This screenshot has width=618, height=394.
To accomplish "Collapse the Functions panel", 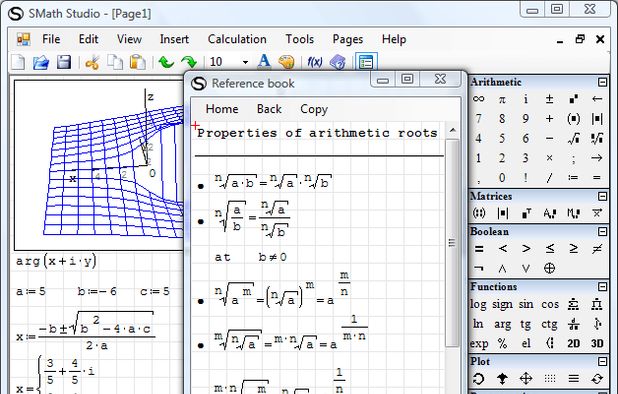I will (602, 286).
